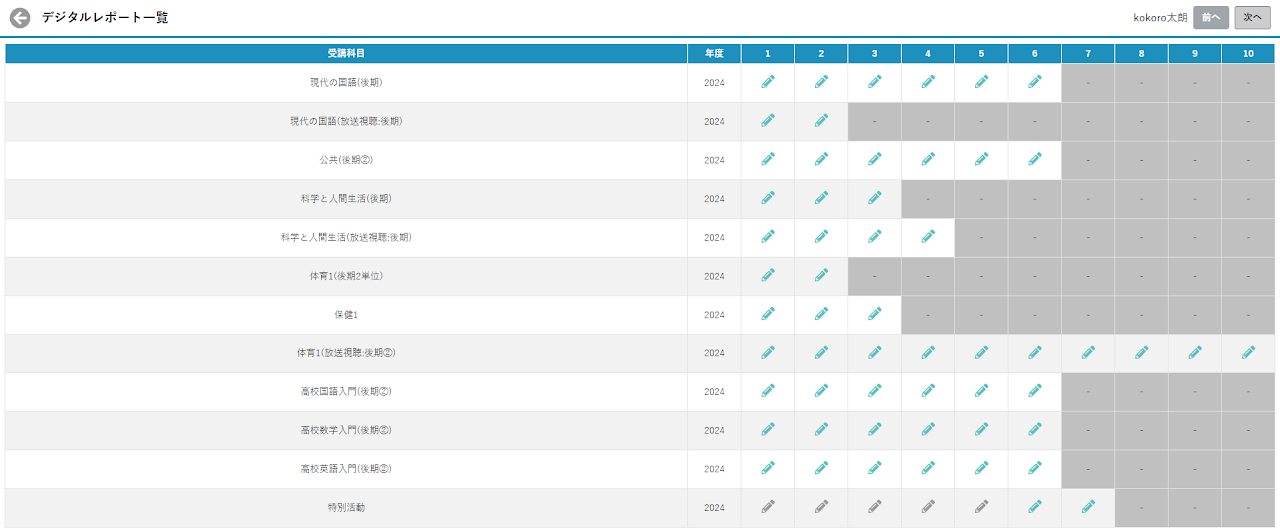
Task: Open report 7 for 特別活動
Action: click(x=1088, y=507)
